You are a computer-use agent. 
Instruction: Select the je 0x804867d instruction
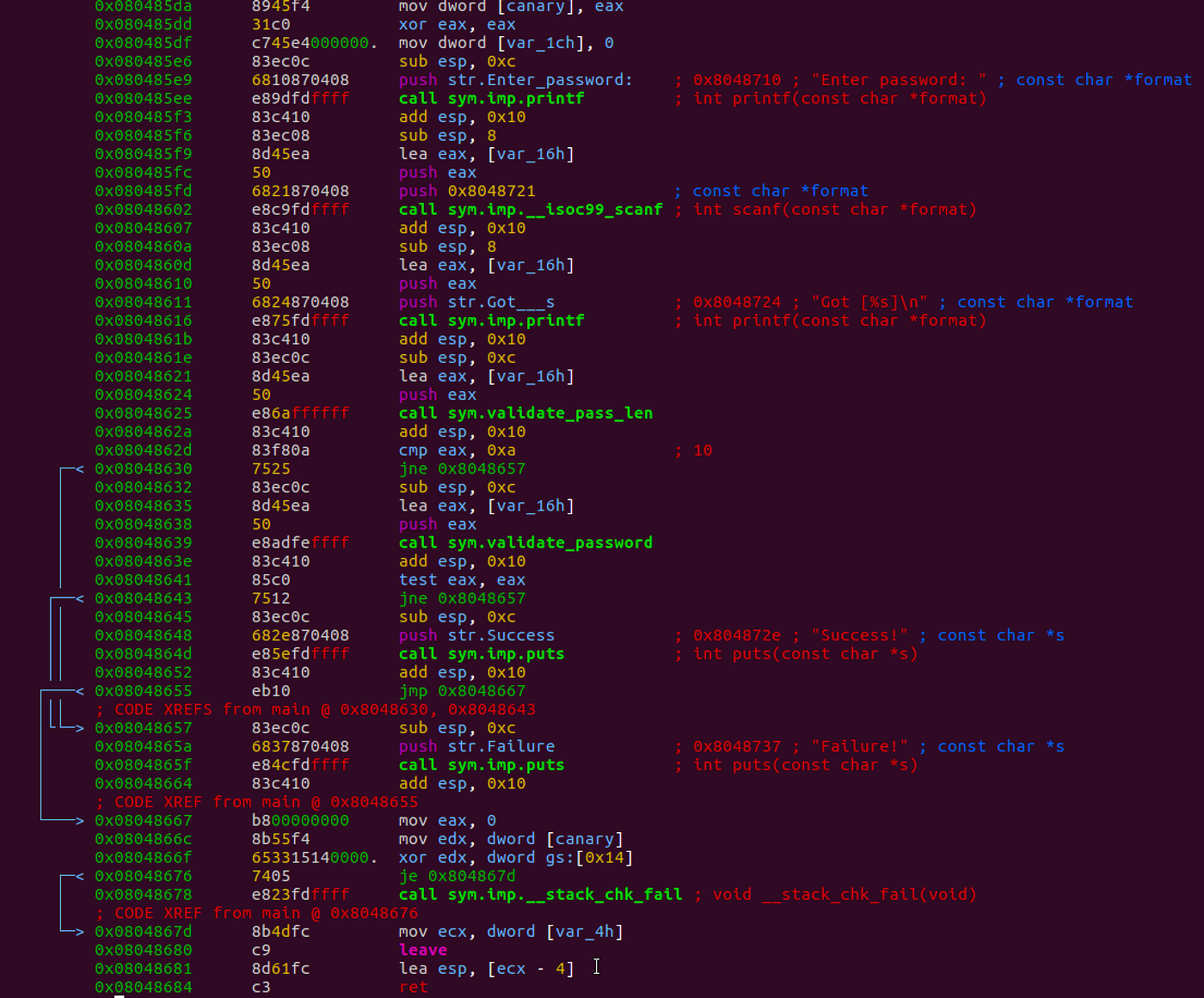[x=457, y=877]
